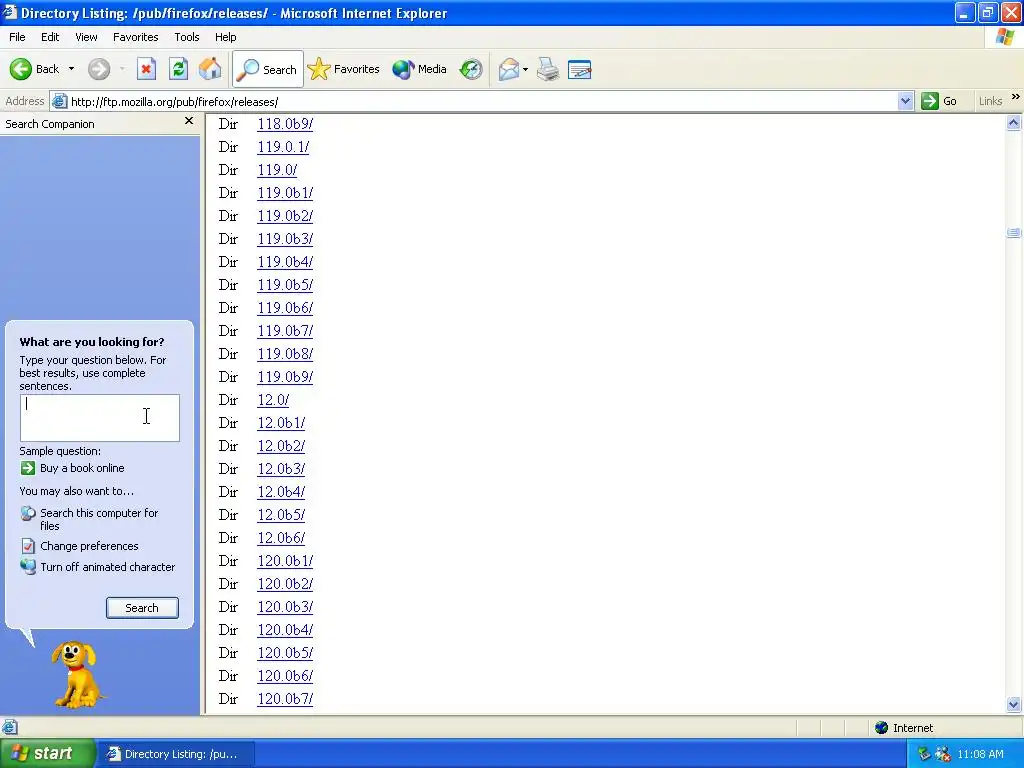Screen dimensions: 1024x768
Task: Open the 119.0b9/ directory link
Action: pos(285,377)
